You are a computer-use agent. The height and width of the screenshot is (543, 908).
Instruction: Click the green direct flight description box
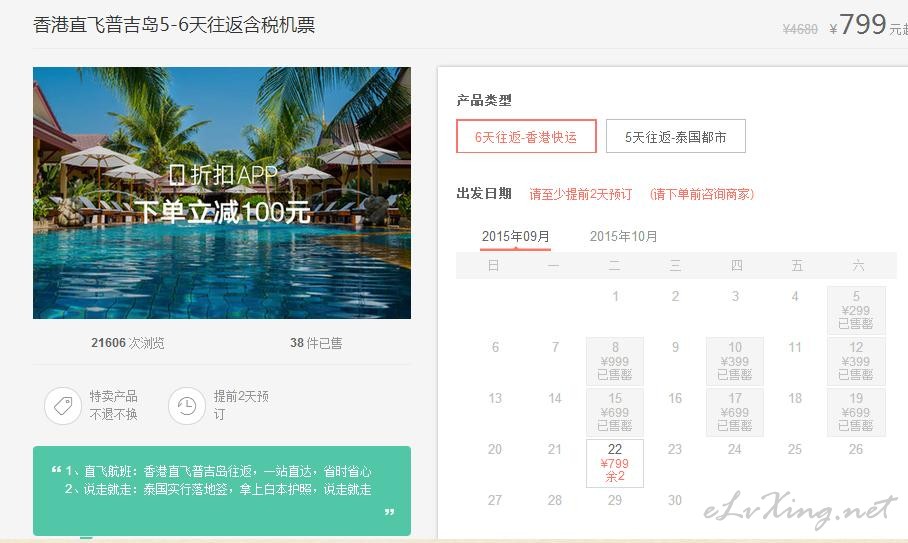click(x=222, y=491)
